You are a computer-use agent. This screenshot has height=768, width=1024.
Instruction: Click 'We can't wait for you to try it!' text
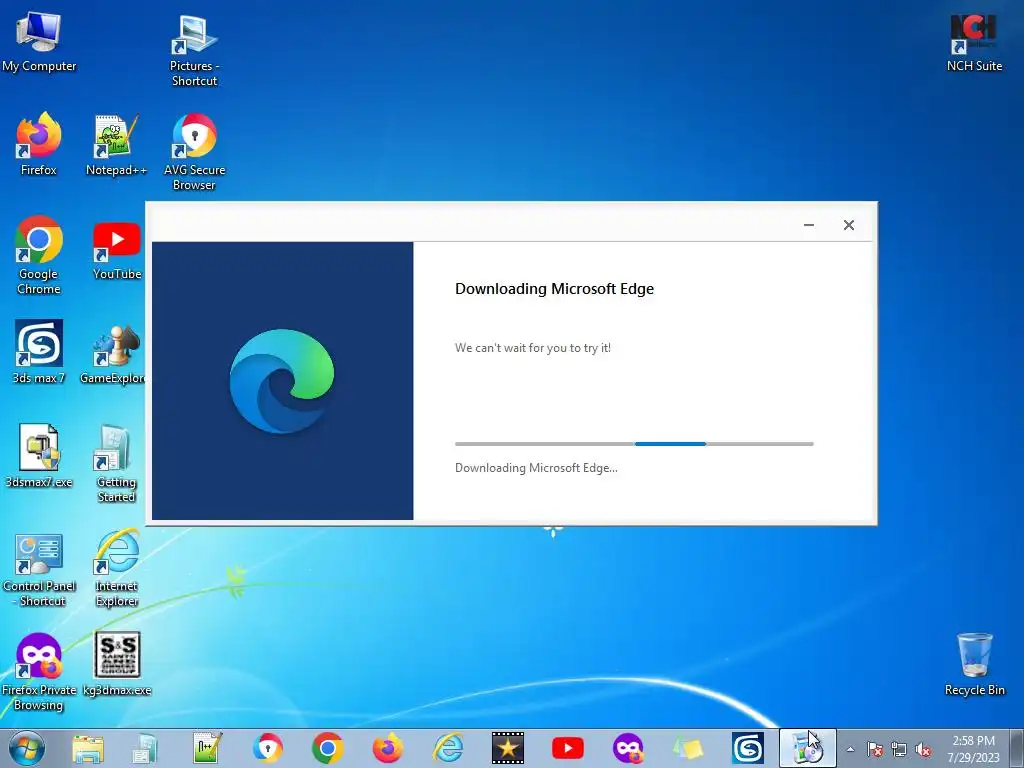533,348
